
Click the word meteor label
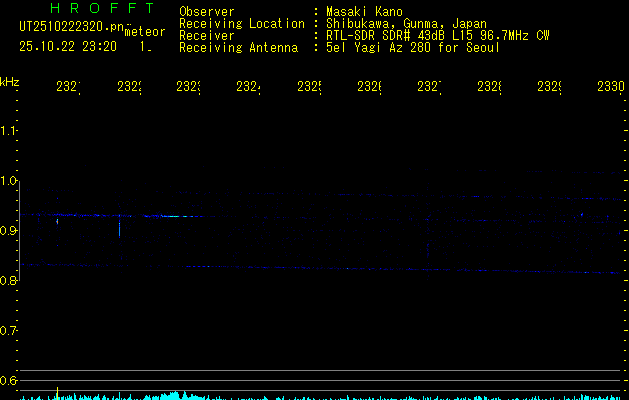coord(145,32)
